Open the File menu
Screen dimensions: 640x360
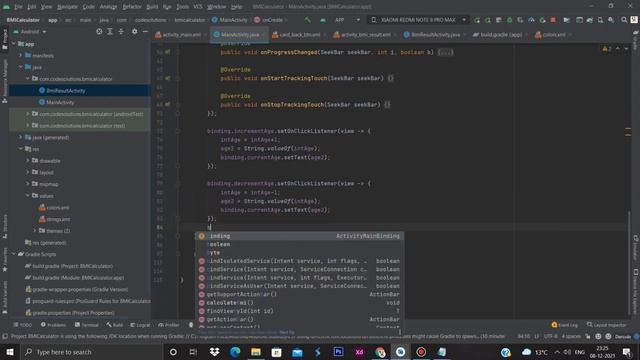(x=18, y=7)
